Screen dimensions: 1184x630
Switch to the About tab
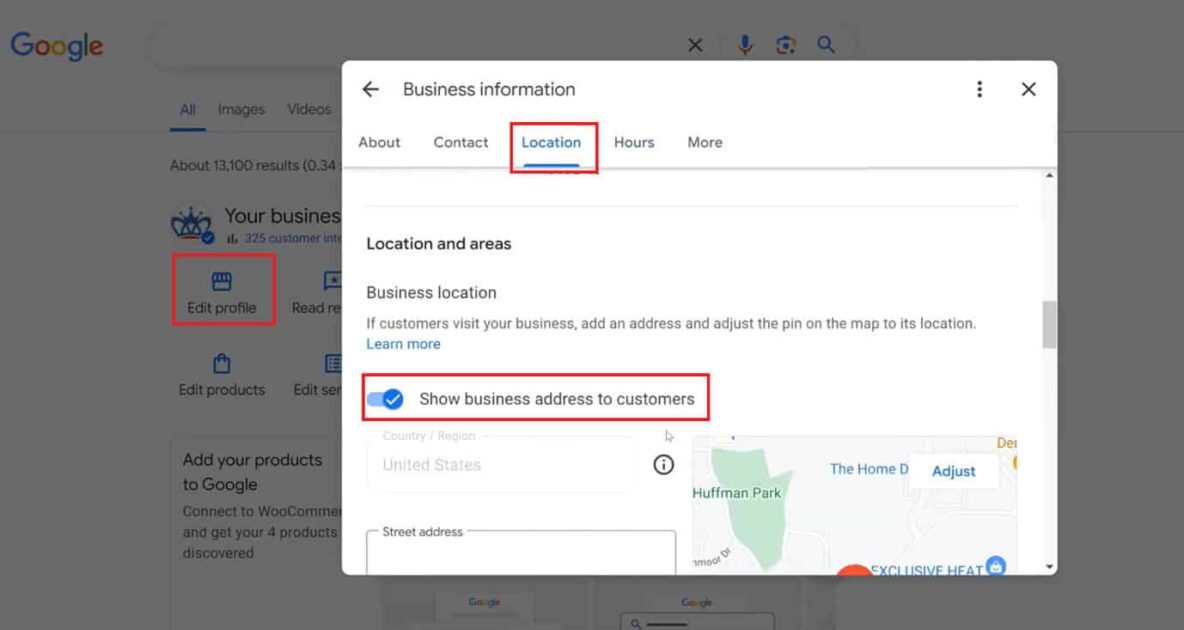(379, 142)
